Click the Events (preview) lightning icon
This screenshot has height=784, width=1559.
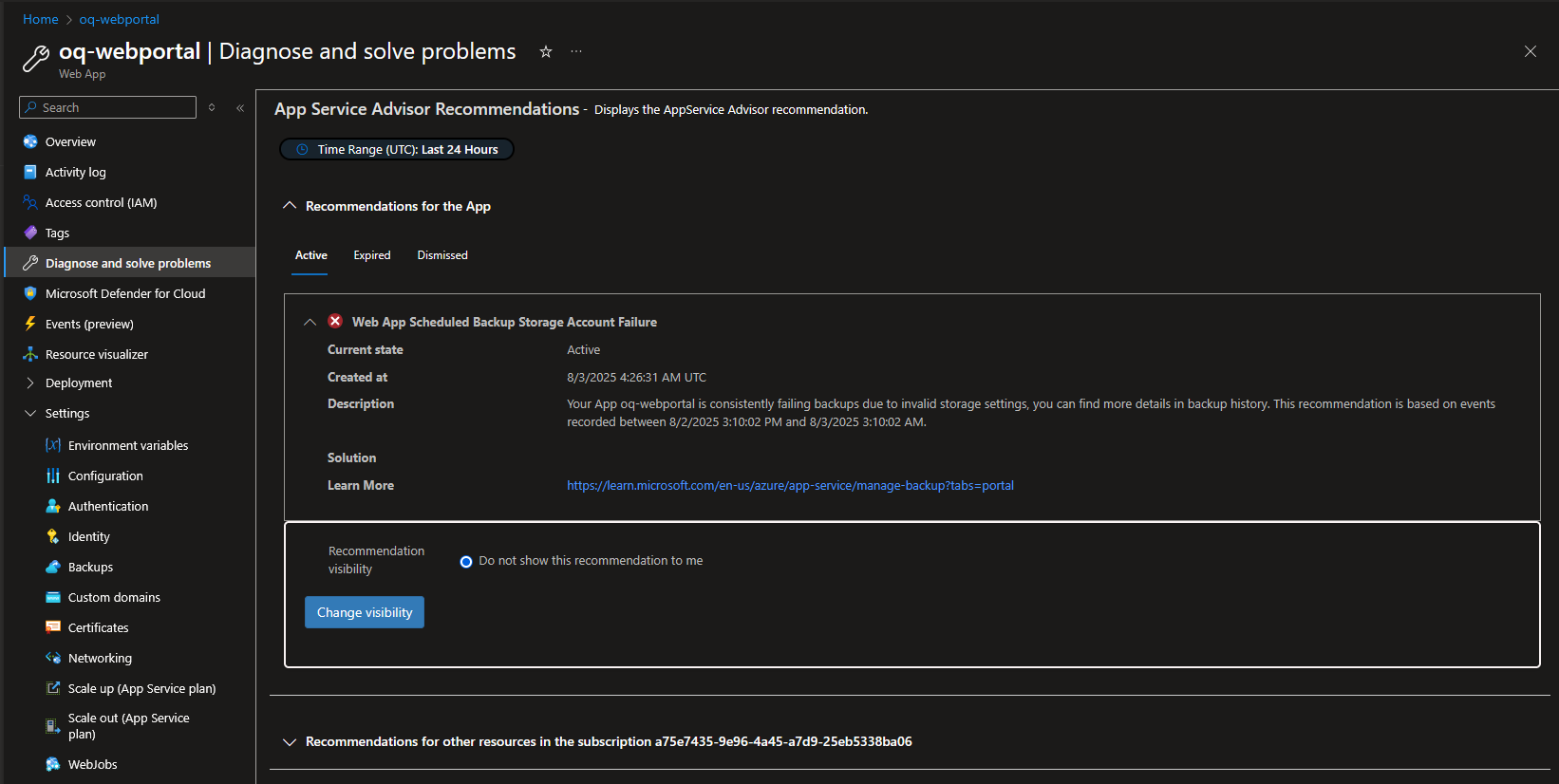click(x=30, y=324)
